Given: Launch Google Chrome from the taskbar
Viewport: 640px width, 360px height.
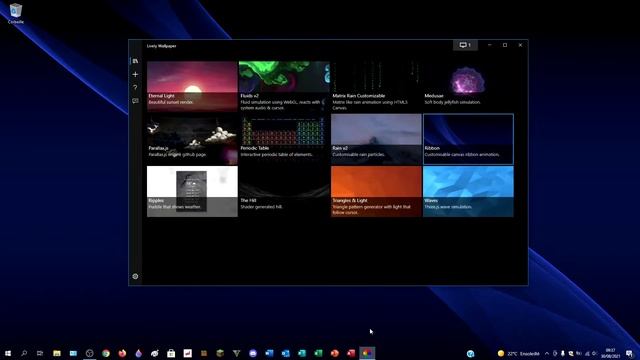Looking at the screenshot, I should (x=106, y=353).
